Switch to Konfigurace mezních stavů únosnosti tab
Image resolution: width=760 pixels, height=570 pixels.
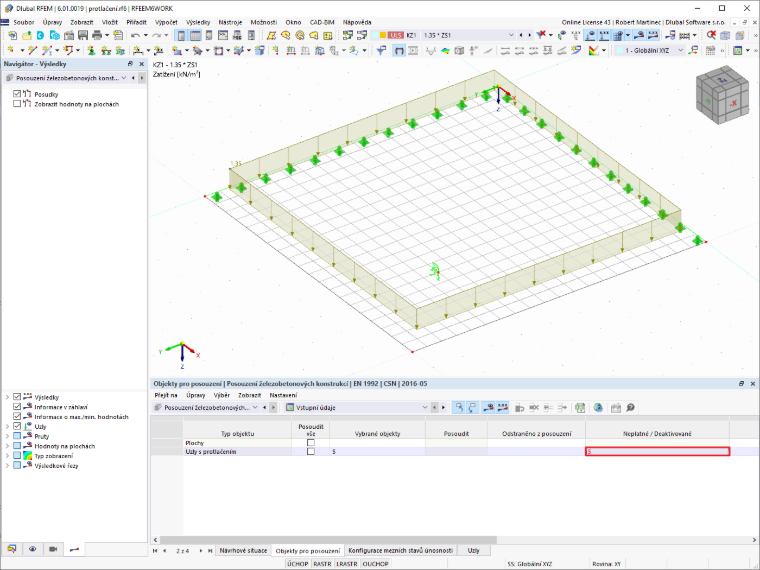tap(400, 551)
